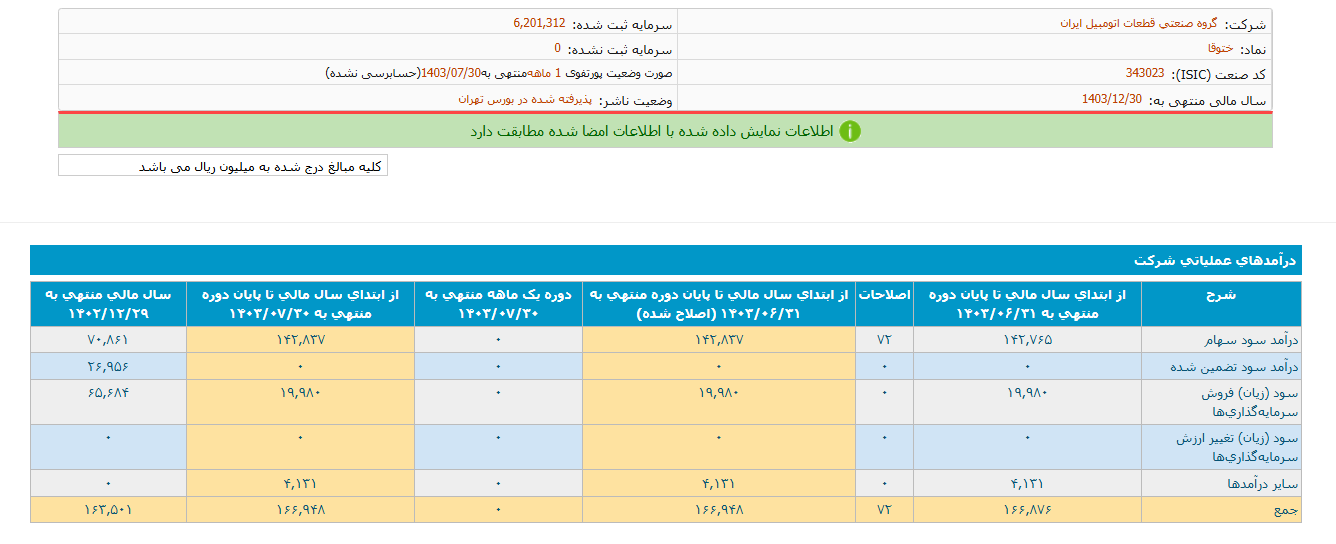Viewport: 1336px width, 544px height.
Task: Click banner text 'اطلاعات نمایش داده شده با اطلاعات امضا شده مطابقت دارد'
Action: 652,131
